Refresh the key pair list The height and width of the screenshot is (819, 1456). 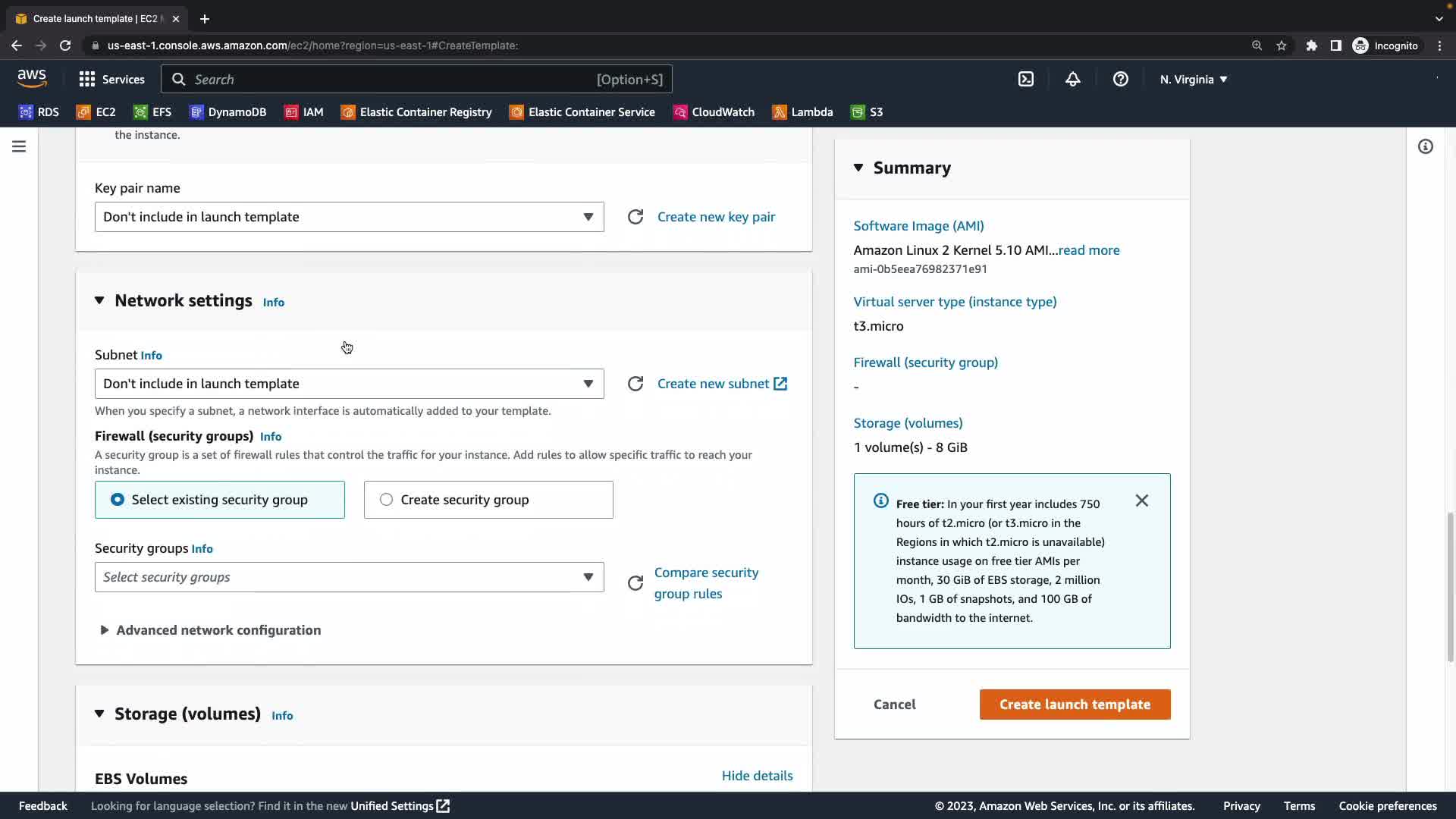point(635,217)
